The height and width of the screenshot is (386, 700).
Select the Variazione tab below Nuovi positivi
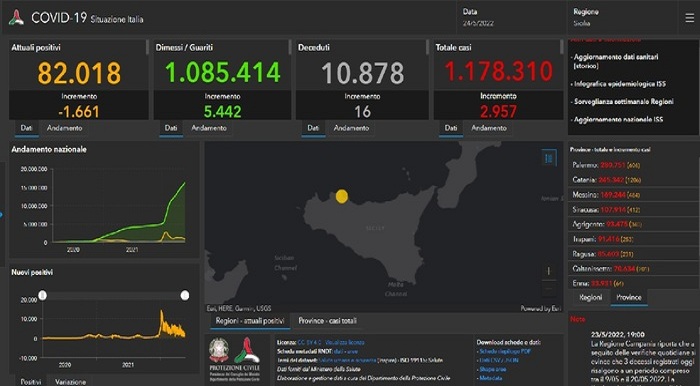tap(71, 382)
